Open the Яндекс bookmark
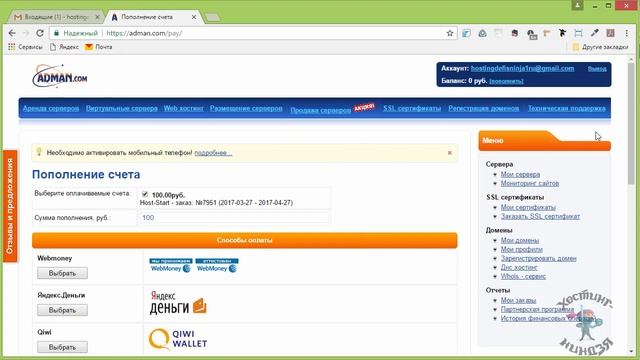 coord(64,47)
